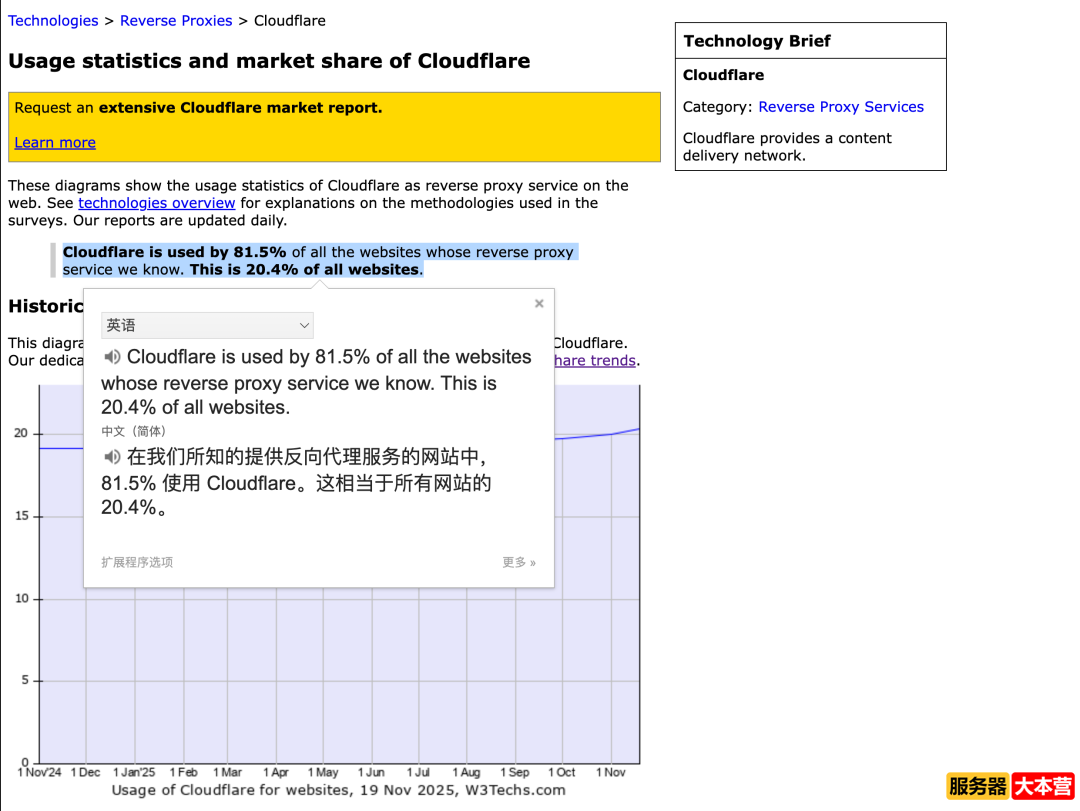Play audio of the English translation
1080x811 pixels.
pyautogui.click(x=111, y=357)
